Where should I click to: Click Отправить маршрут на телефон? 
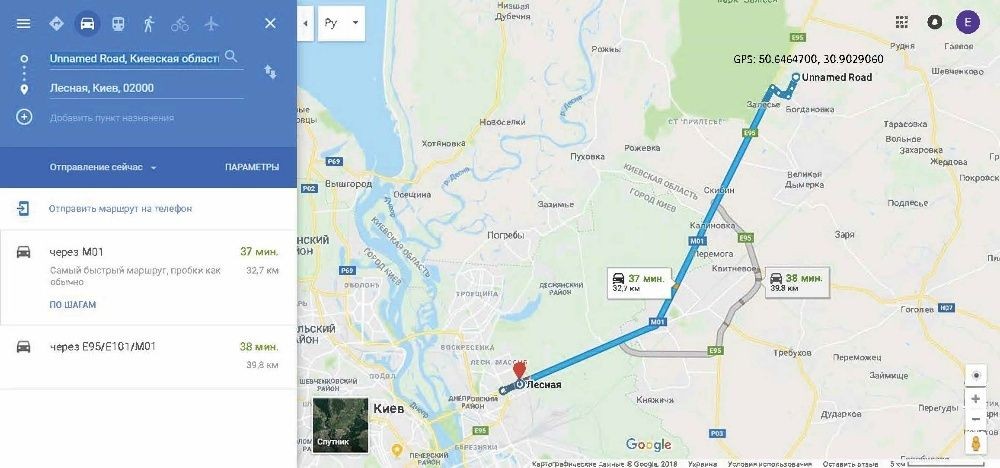click(x=121, y=208)
